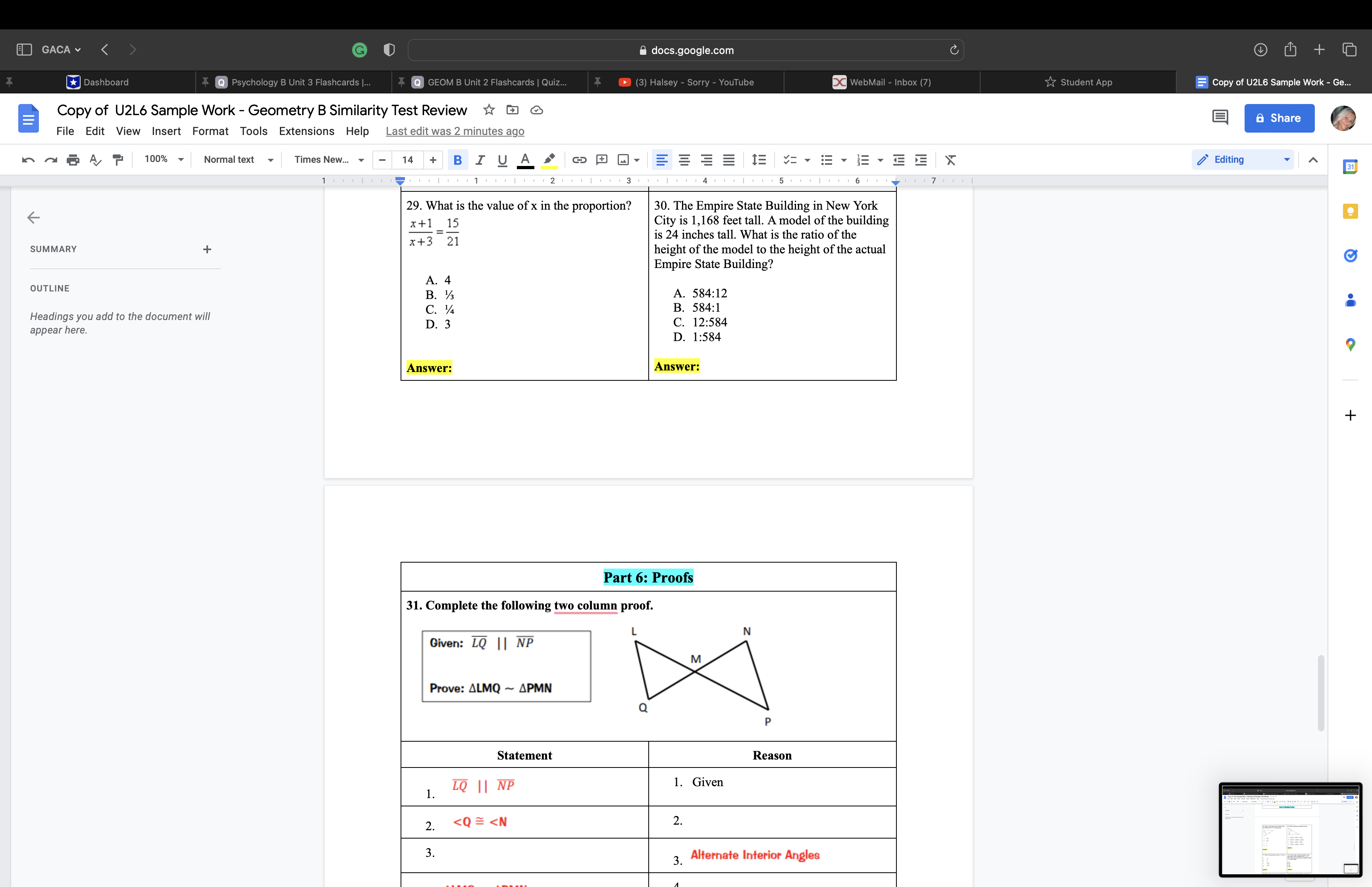Viewport: 1372px width, 887px height.
Task: Toggle bold formatting
Action: (458, 160)
